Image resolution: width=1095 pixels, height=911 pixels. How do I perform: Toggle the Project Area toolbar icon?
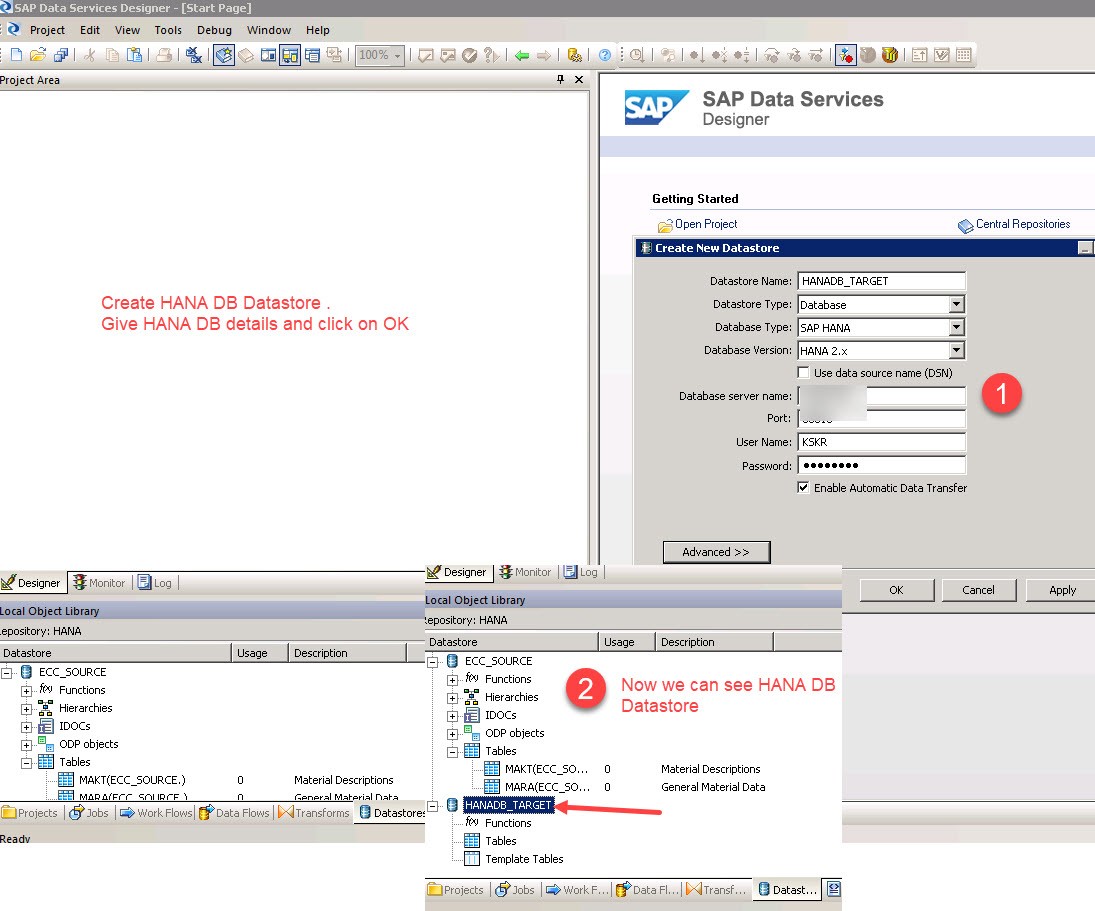click(290, 55)
